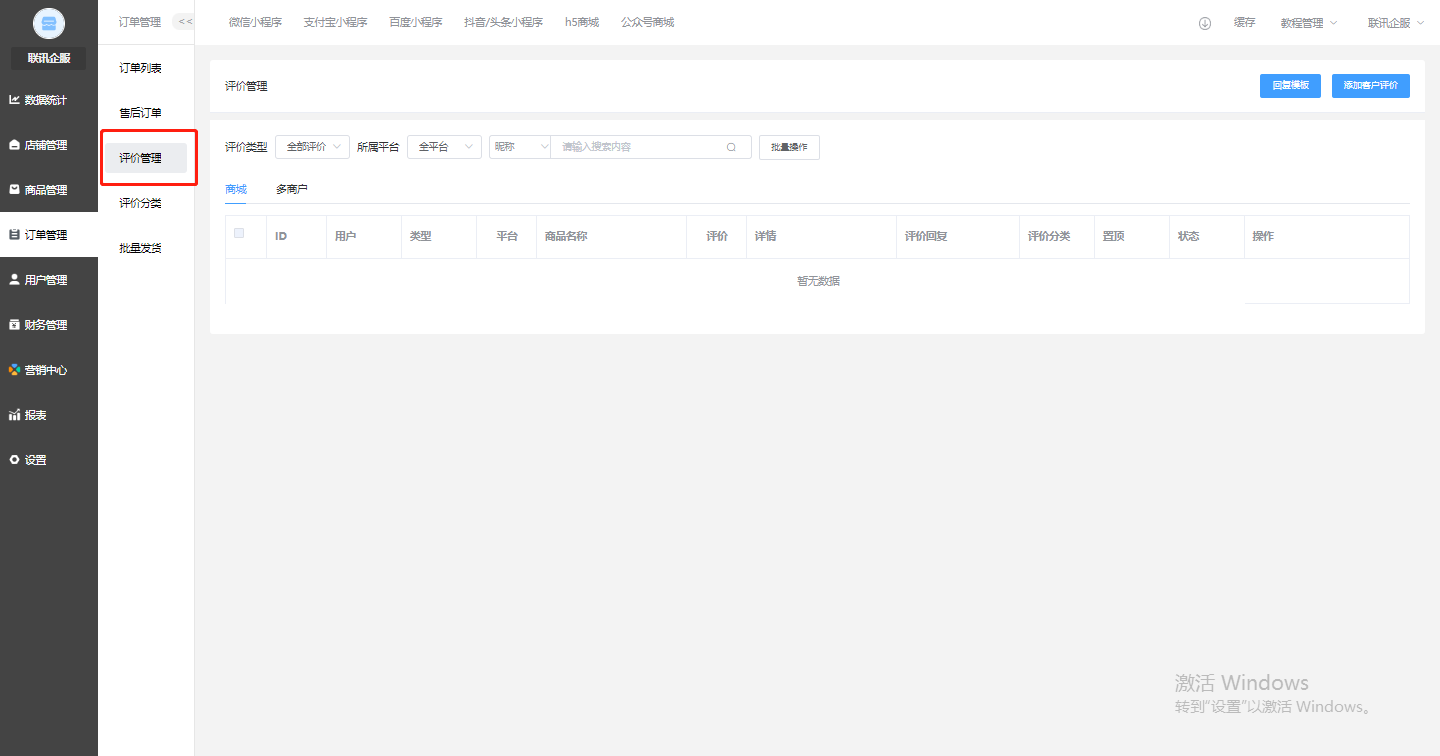Click the 订单管理 list icon
The height and width of the screenshot is (756, 1440).
14,235
